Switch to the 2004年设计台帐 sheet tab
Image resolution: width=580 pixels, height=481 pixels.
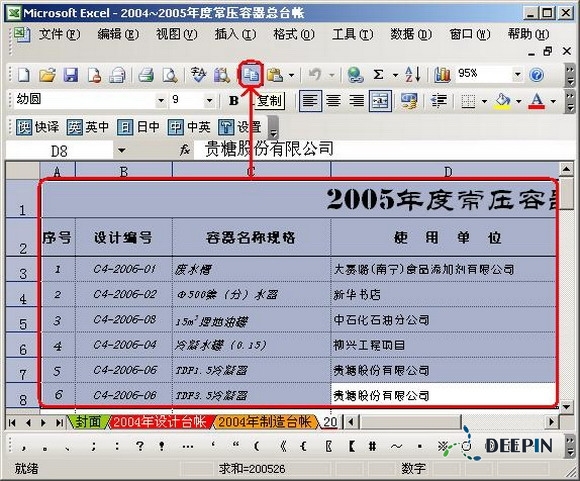pos(159,421)
